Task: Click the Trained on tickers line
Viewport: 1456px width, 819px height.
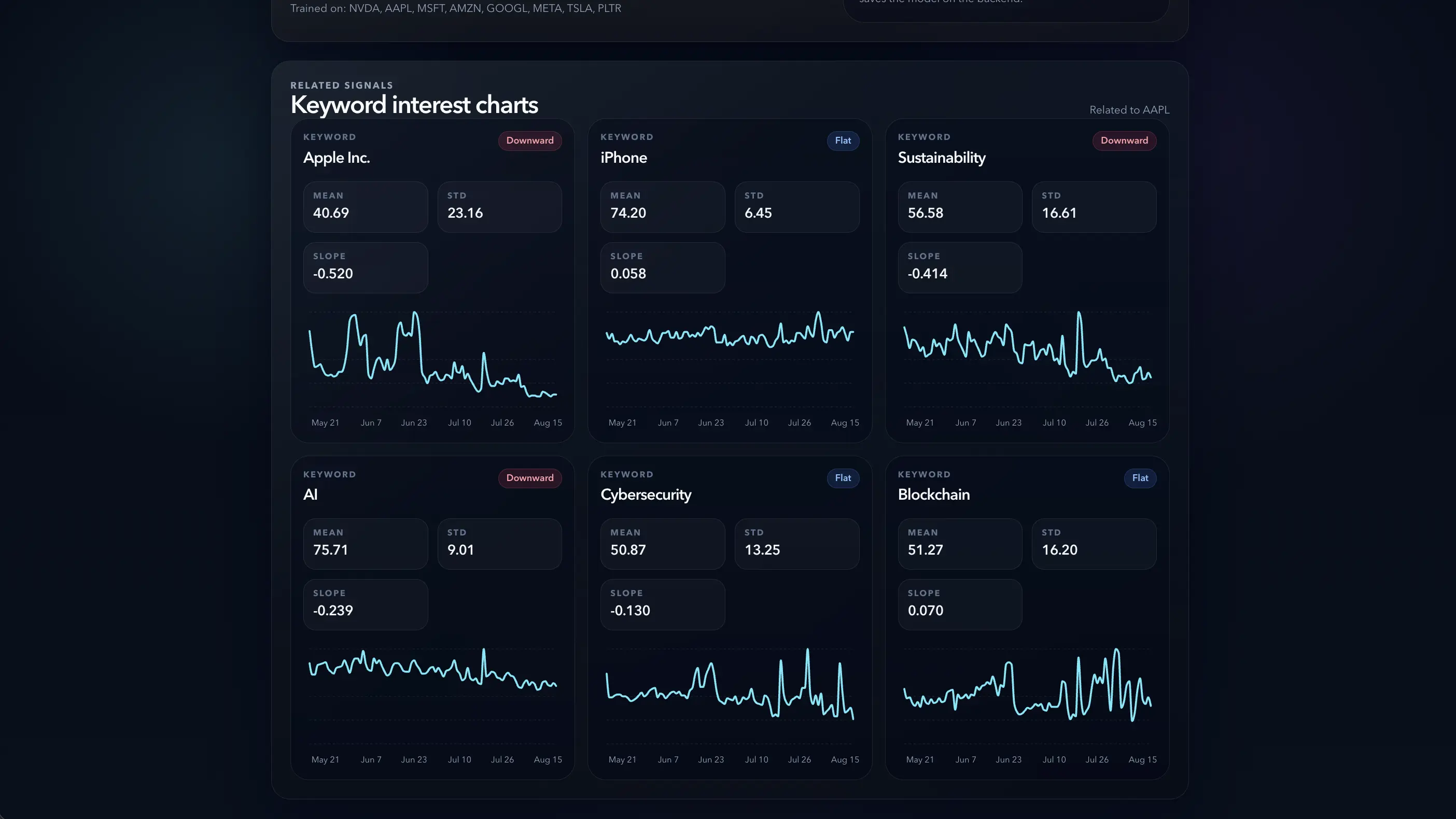Action: click(456, 8)
